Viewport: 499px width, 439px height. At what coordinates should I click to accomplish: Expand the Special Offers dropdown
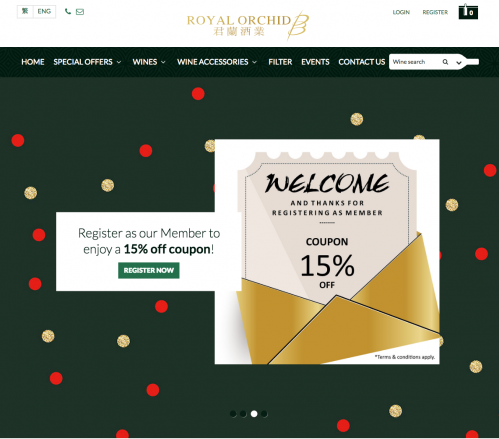click(87, 62)
